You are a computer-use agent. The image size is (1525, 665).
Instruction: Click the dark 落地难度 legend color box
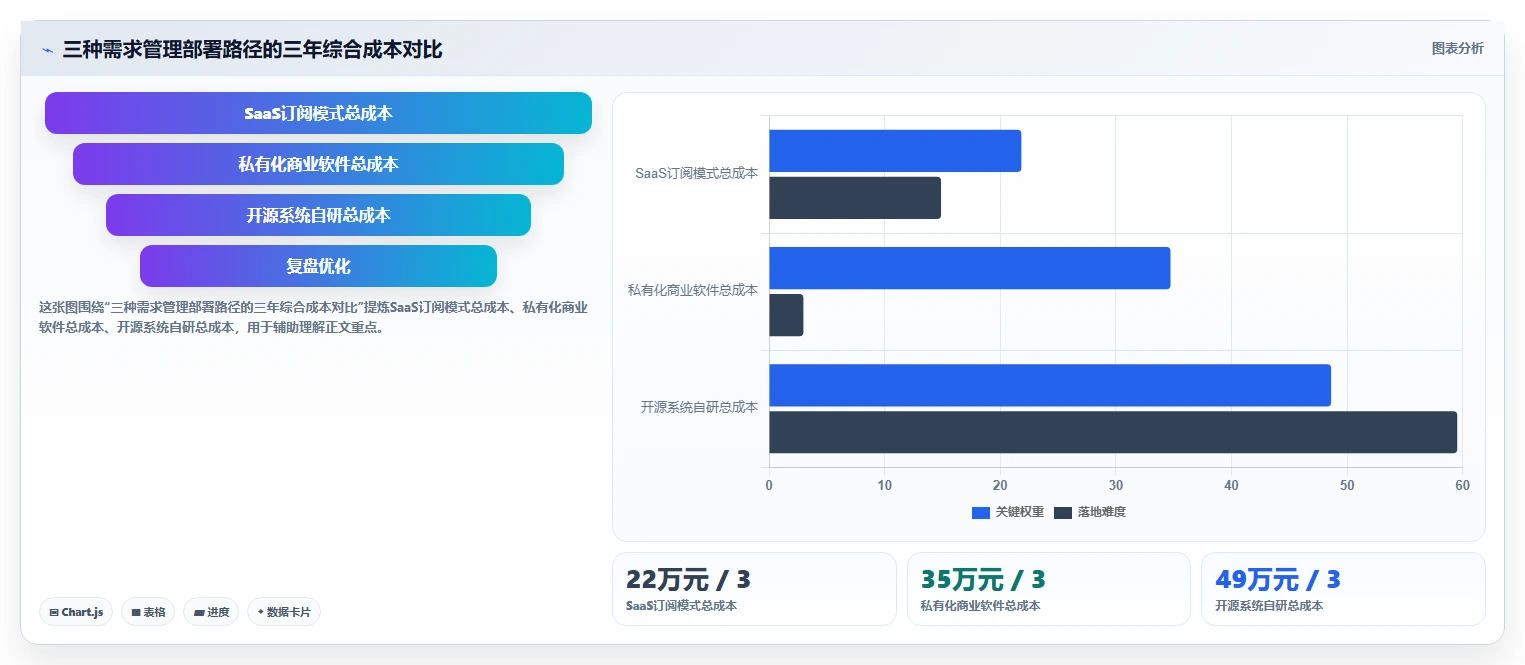pyautogui.click(x=1063, y=512)
